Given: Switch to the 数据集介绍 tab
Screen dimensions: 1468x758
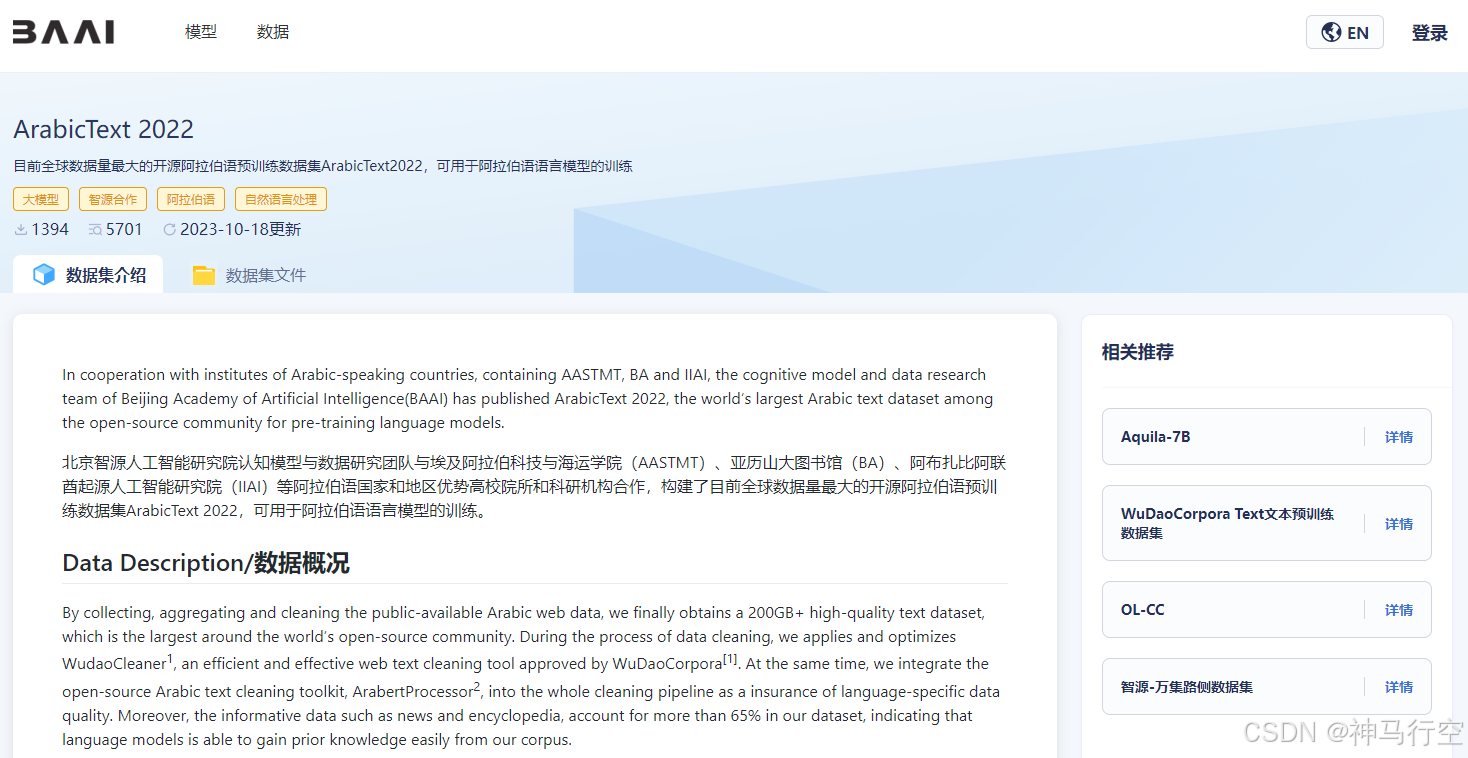Looking at the screenshot, I should coord(88,274).
